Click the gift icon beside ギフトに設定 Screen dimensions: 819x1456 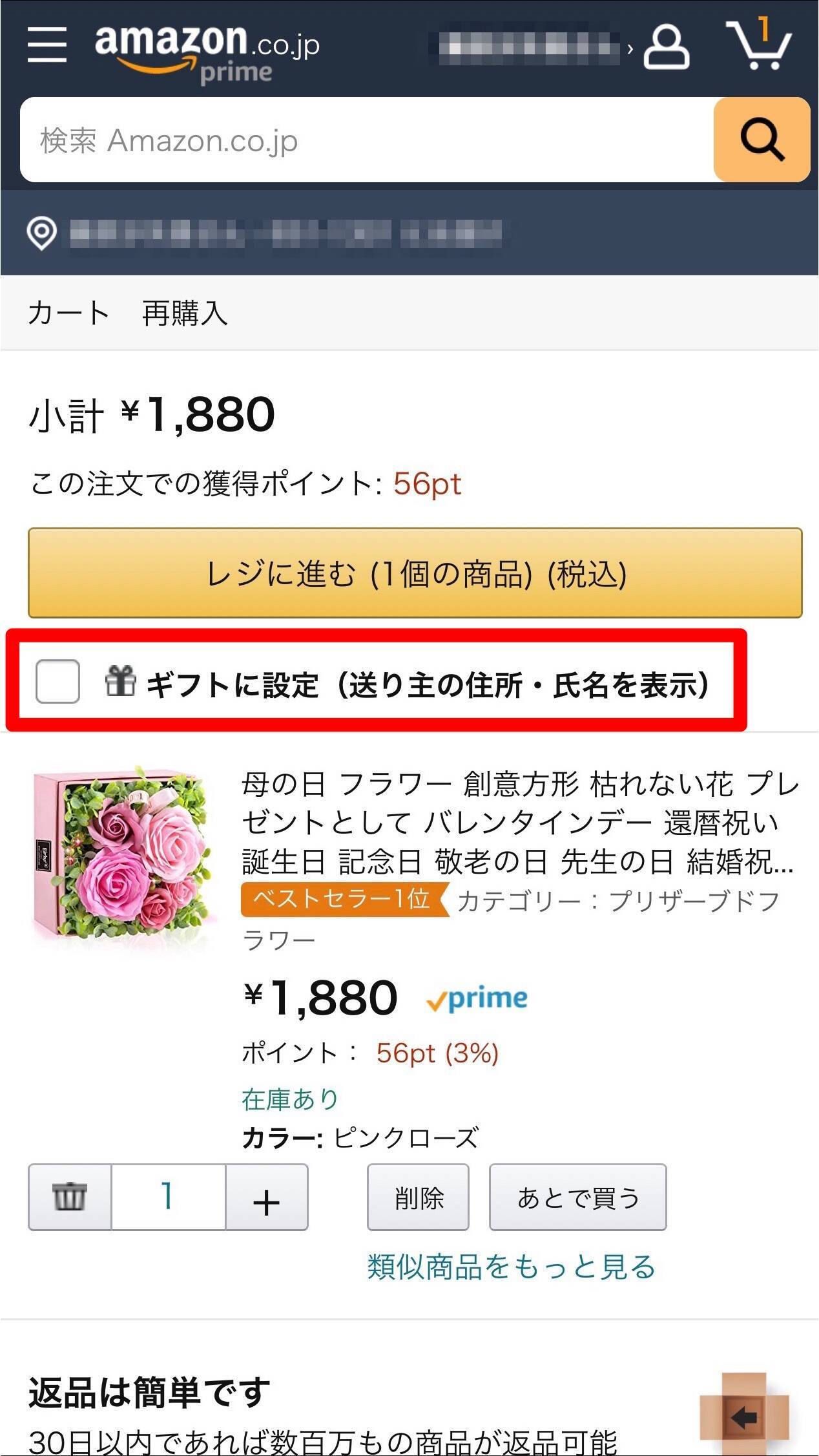click(x=120, y=681)
